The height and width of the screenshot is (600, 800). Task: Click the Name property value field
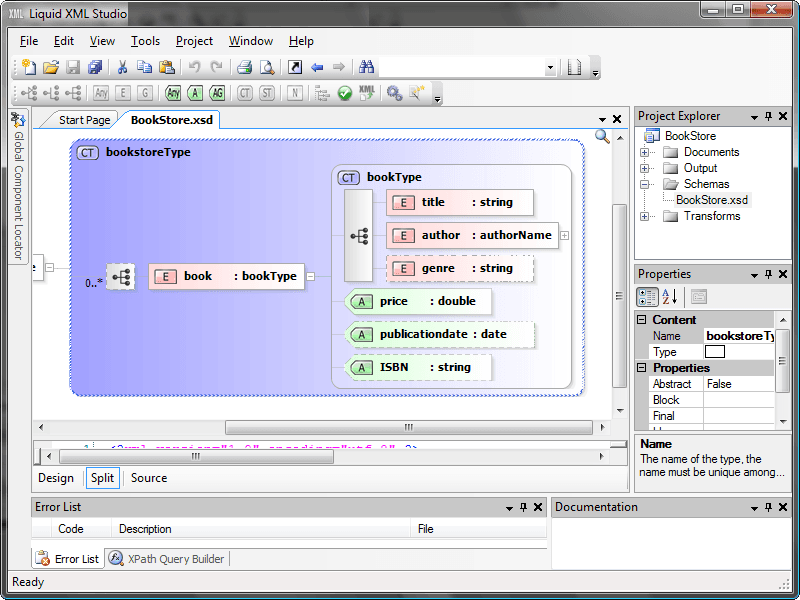coord(739,336)
